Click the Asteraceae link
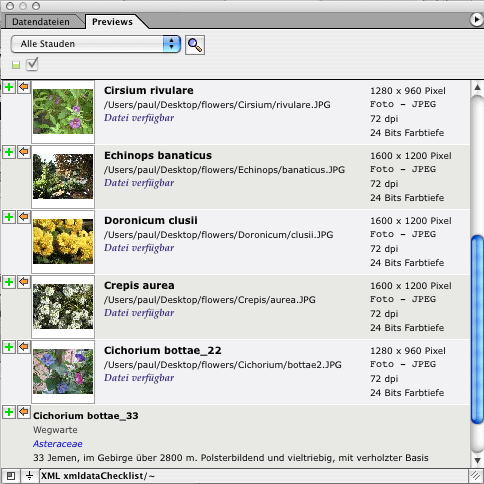The width and height of the screenshot is (484, 484). tap(58, 444)
